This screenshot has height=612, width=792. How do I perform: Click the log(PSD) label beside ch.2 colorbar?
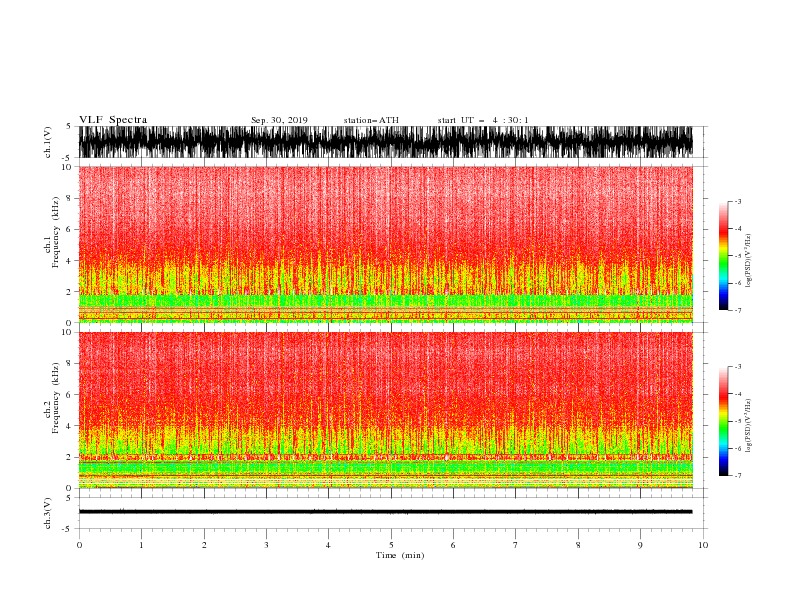pyautogui.click(x=749, y=426)
